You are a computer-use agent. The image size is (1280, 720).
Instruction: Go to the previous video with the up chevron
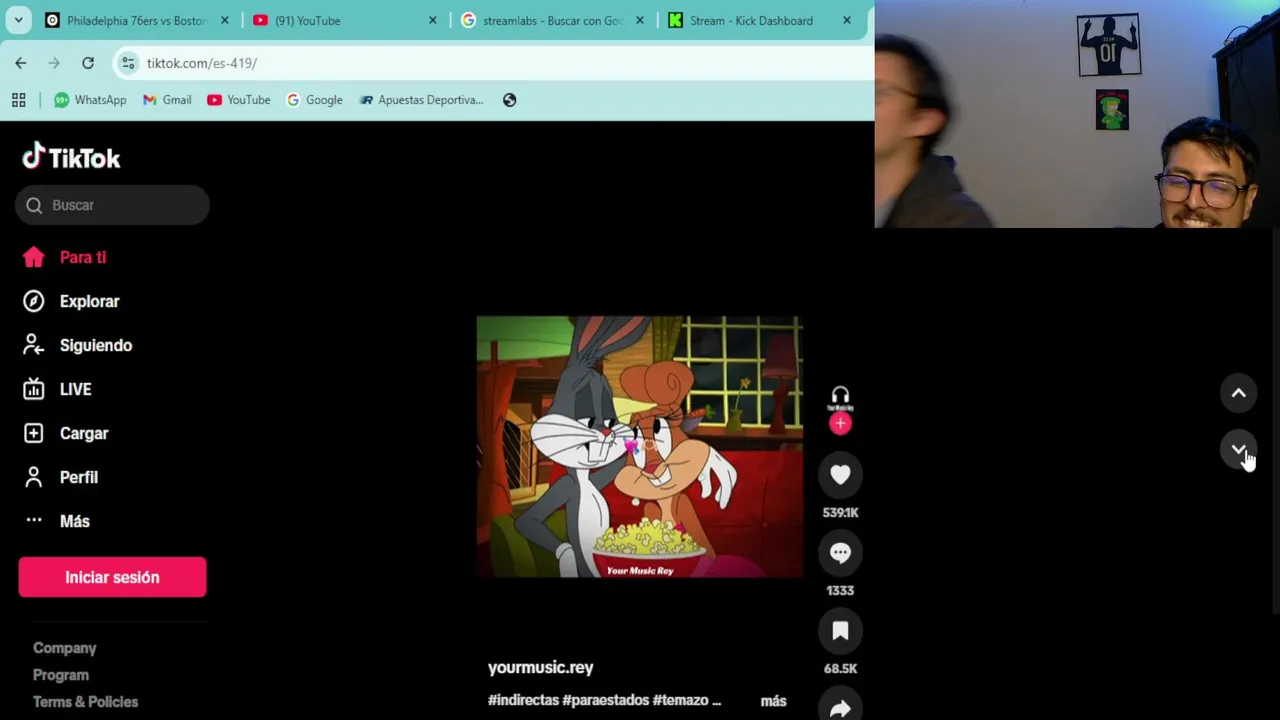tap(1239, 393)
